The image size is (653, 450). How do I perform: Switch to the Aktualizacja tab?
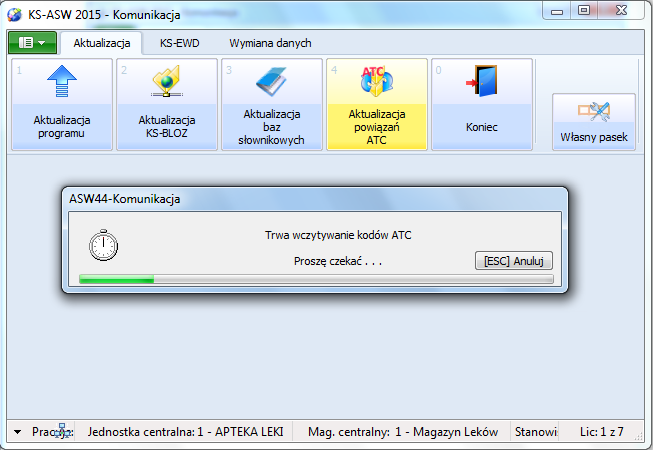coord(102,43)
